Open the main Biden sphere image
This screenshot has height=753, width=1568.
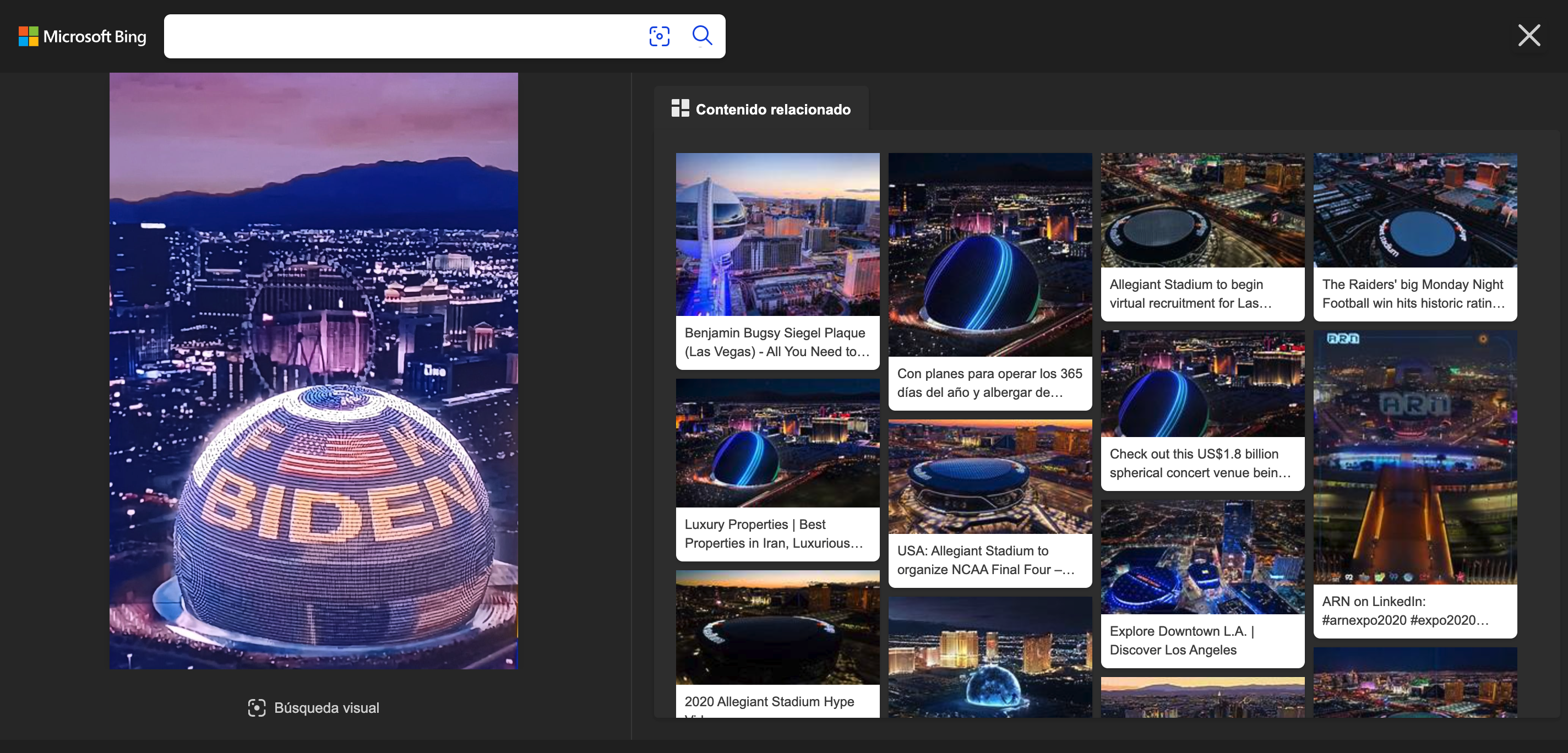313,370
